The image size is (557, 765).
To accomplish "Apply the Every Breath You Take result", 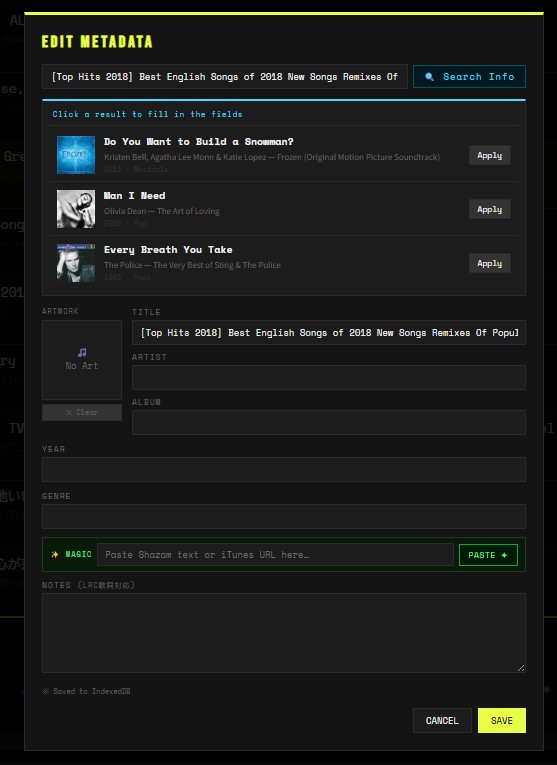I will coord(490,263).
